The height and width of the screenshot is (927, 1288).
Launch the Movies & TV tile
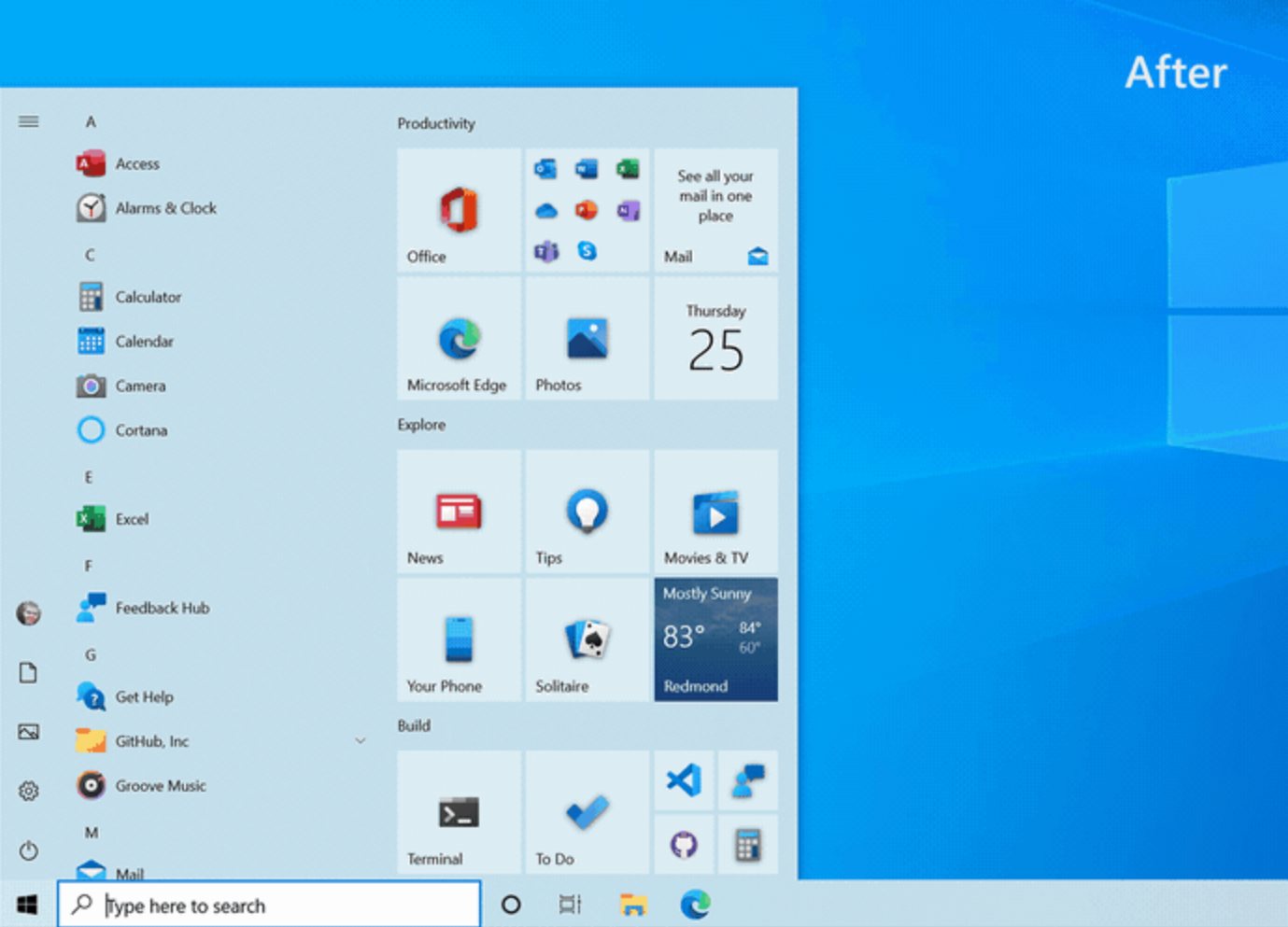coord(715,512)
